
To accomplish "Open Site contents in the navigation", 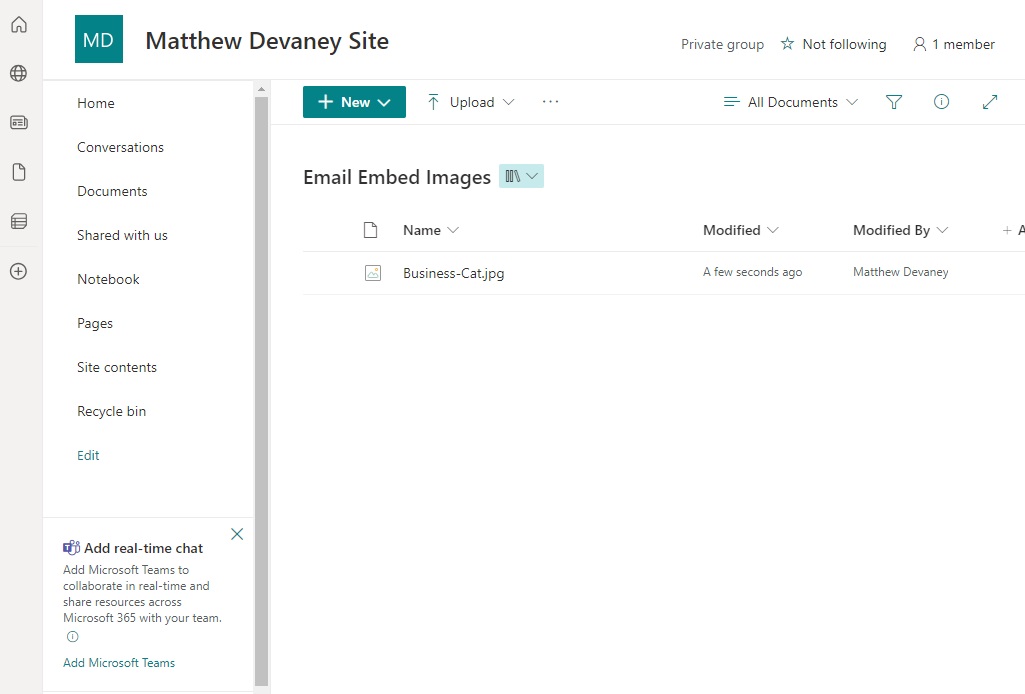I will coord(117,367).
